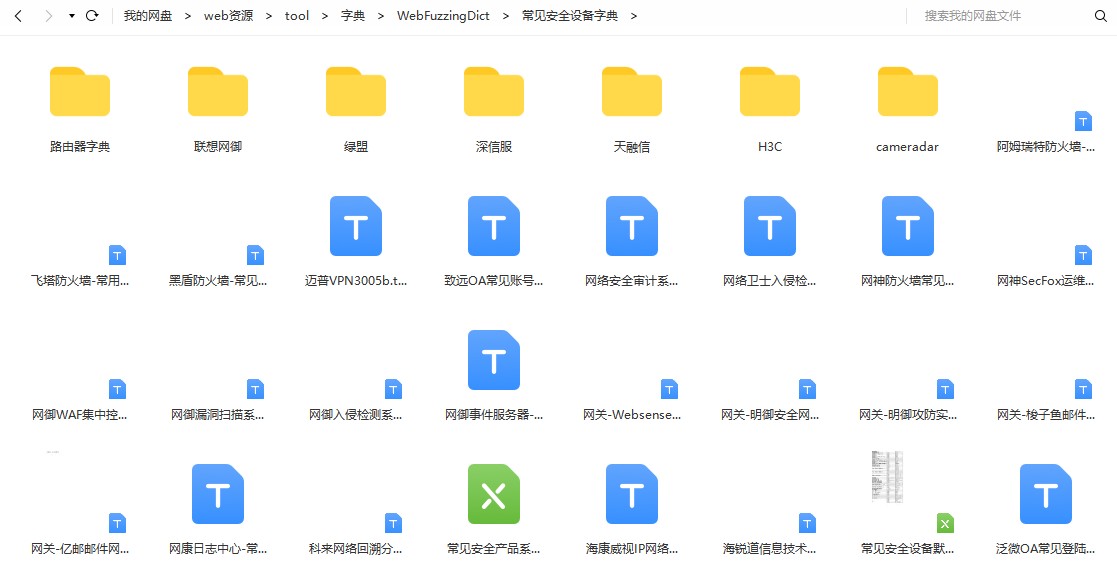Click the 联想网御 folder name
Screen dimensions: 1117x585
click(x=218, y=147)
